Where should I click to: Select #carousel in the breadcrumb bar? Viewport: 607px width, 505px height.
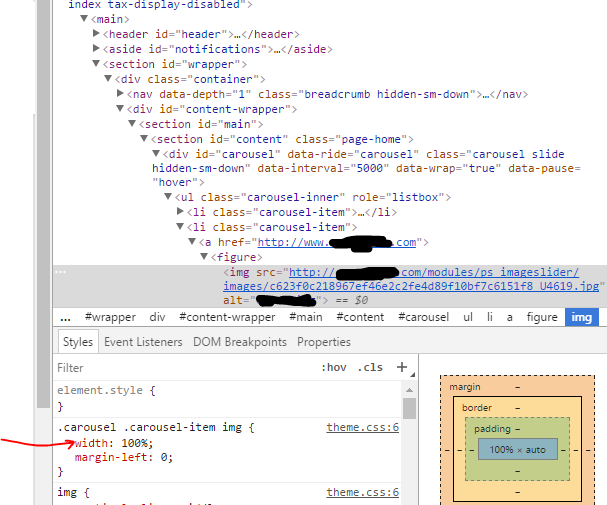tap(424, 317)
